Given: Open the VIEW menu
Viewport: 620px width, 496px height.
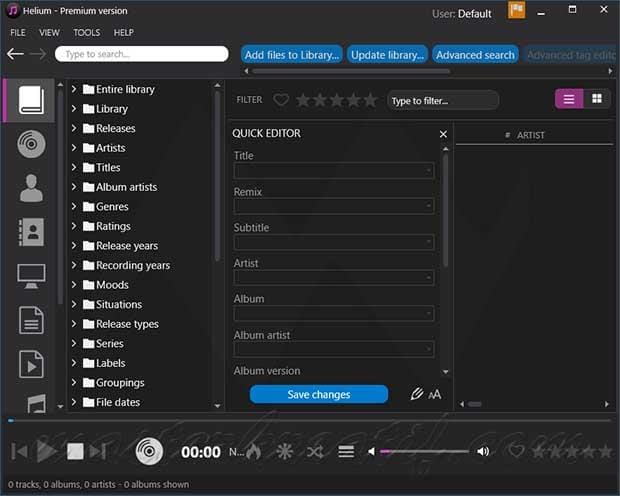Looking at the screenshot, I should coord(49,32).
